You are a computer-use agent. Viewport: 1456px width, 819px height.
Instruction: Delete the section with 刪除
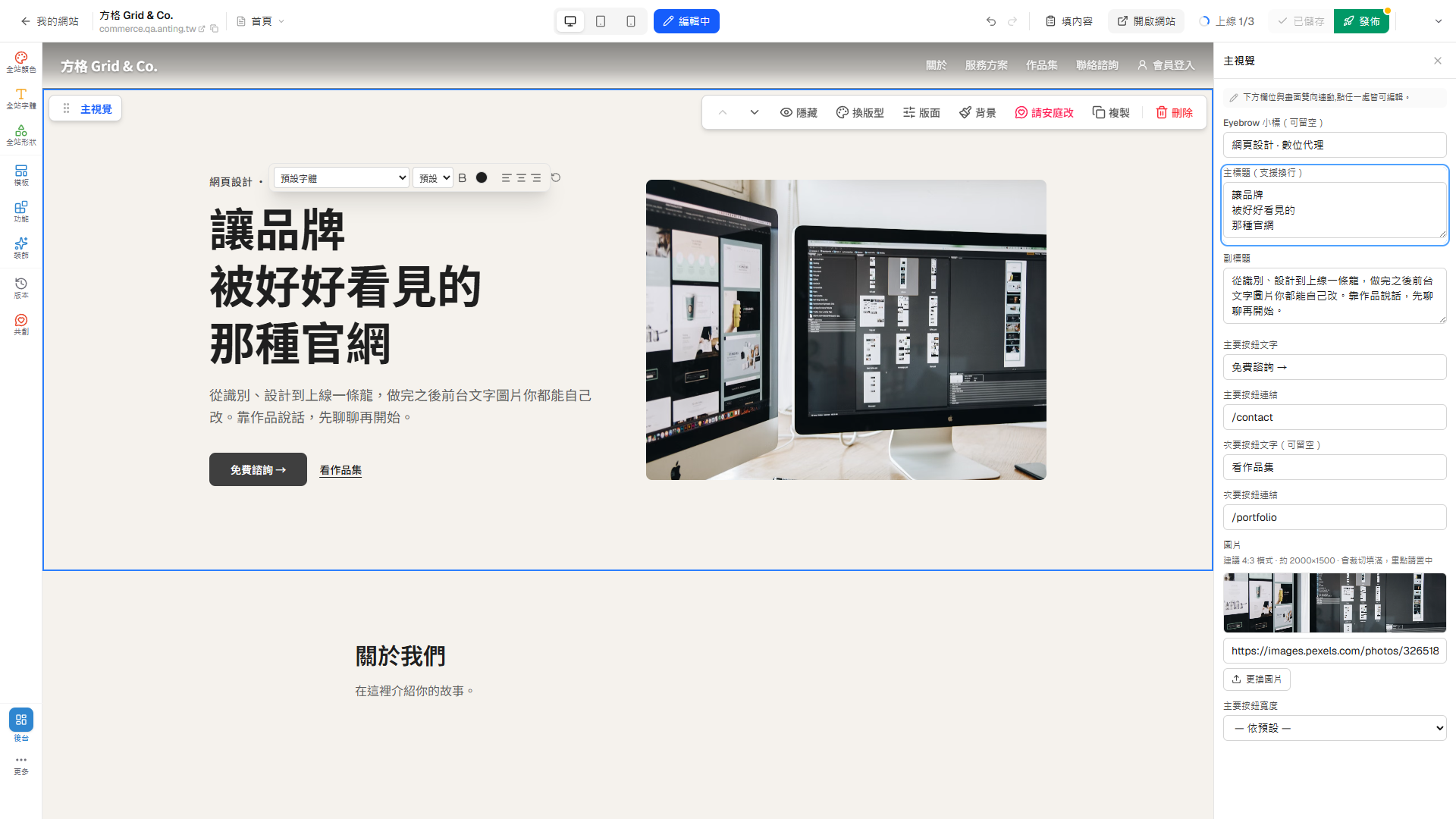(x=1174, y=112)
